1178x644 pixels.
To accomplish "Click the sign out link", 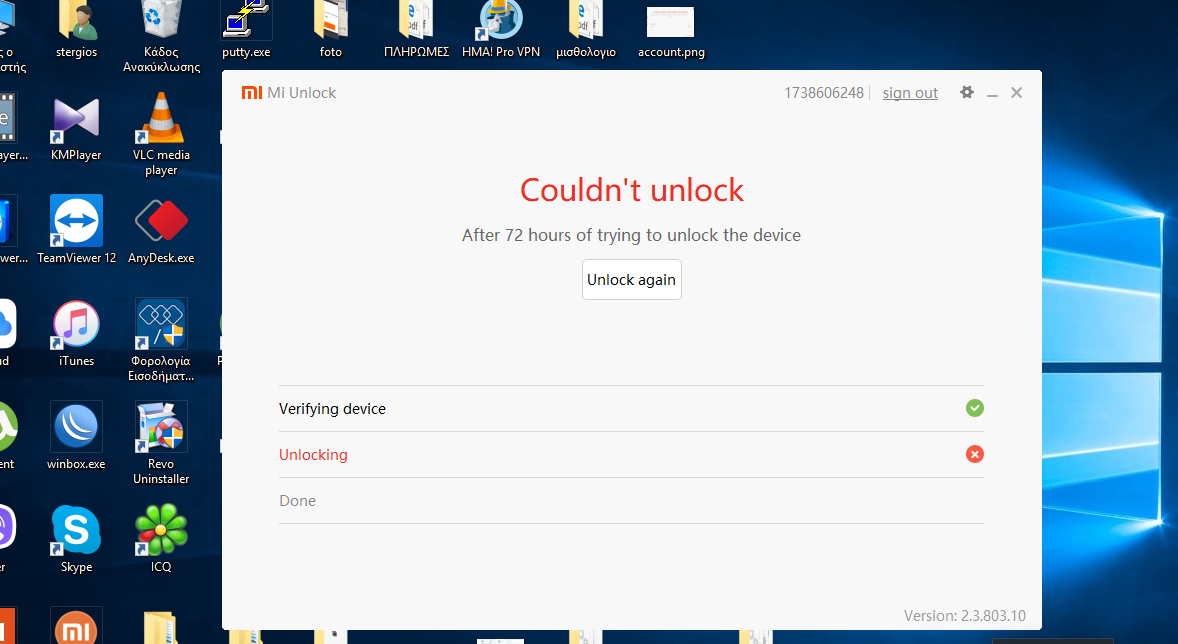I will click(x=910, y=93).
